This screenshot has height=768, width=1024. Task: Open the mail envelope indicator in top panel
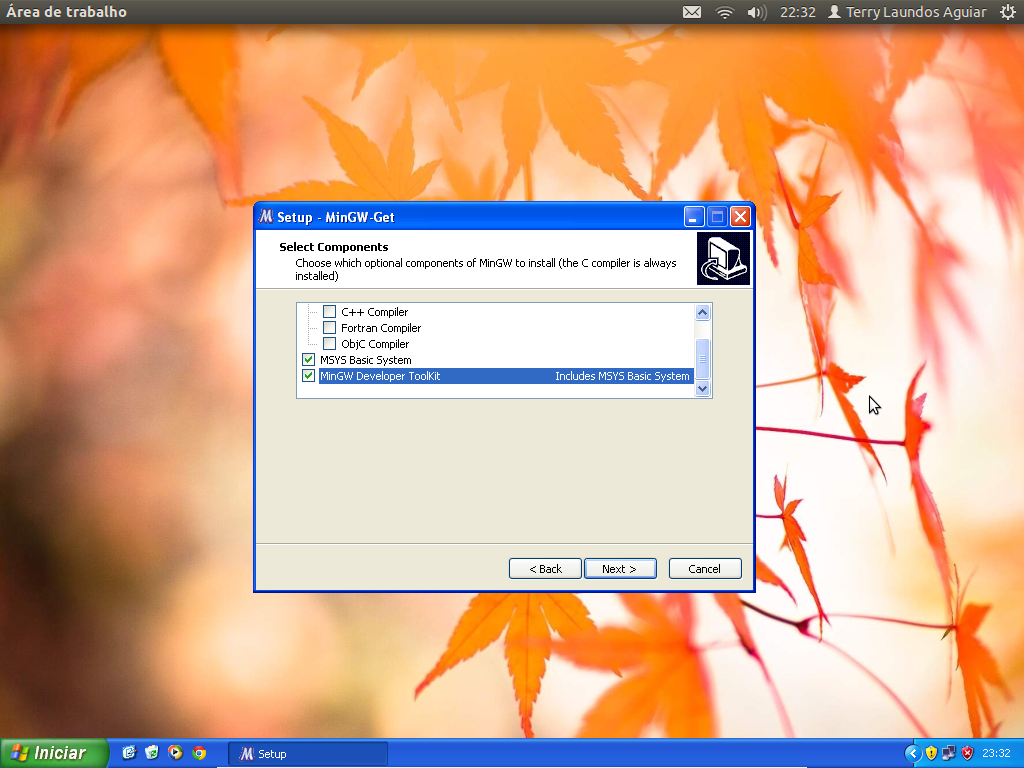[x=692, y=12]
